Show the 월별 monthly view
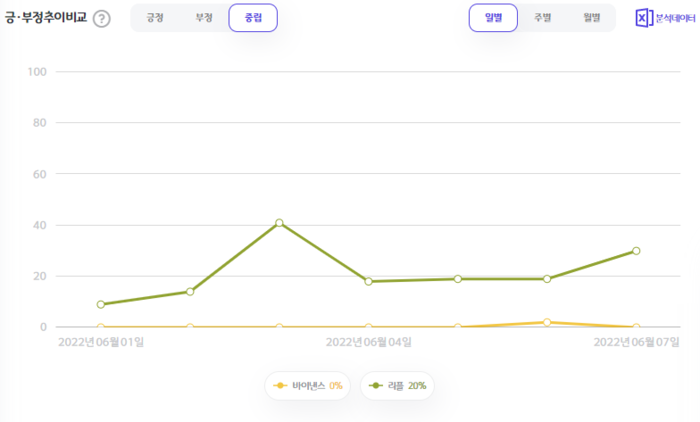The image size is (700, 422). pyautogui.click(x=591, y=18)
